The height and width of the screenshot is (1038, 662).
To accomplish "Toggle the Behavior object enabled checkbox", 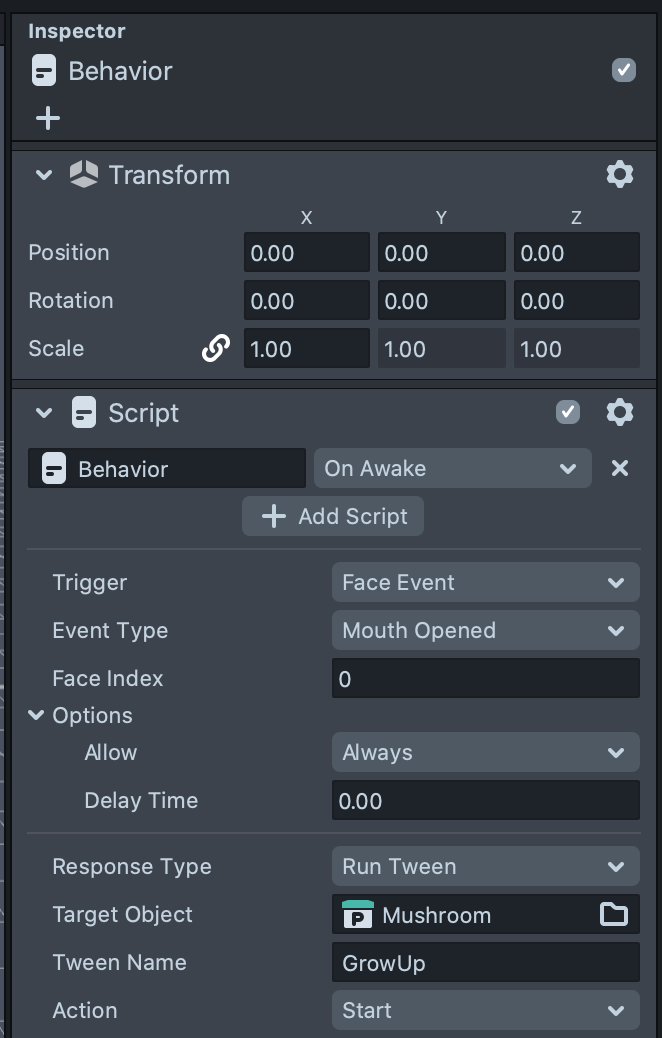I will (x=623, y=70).
